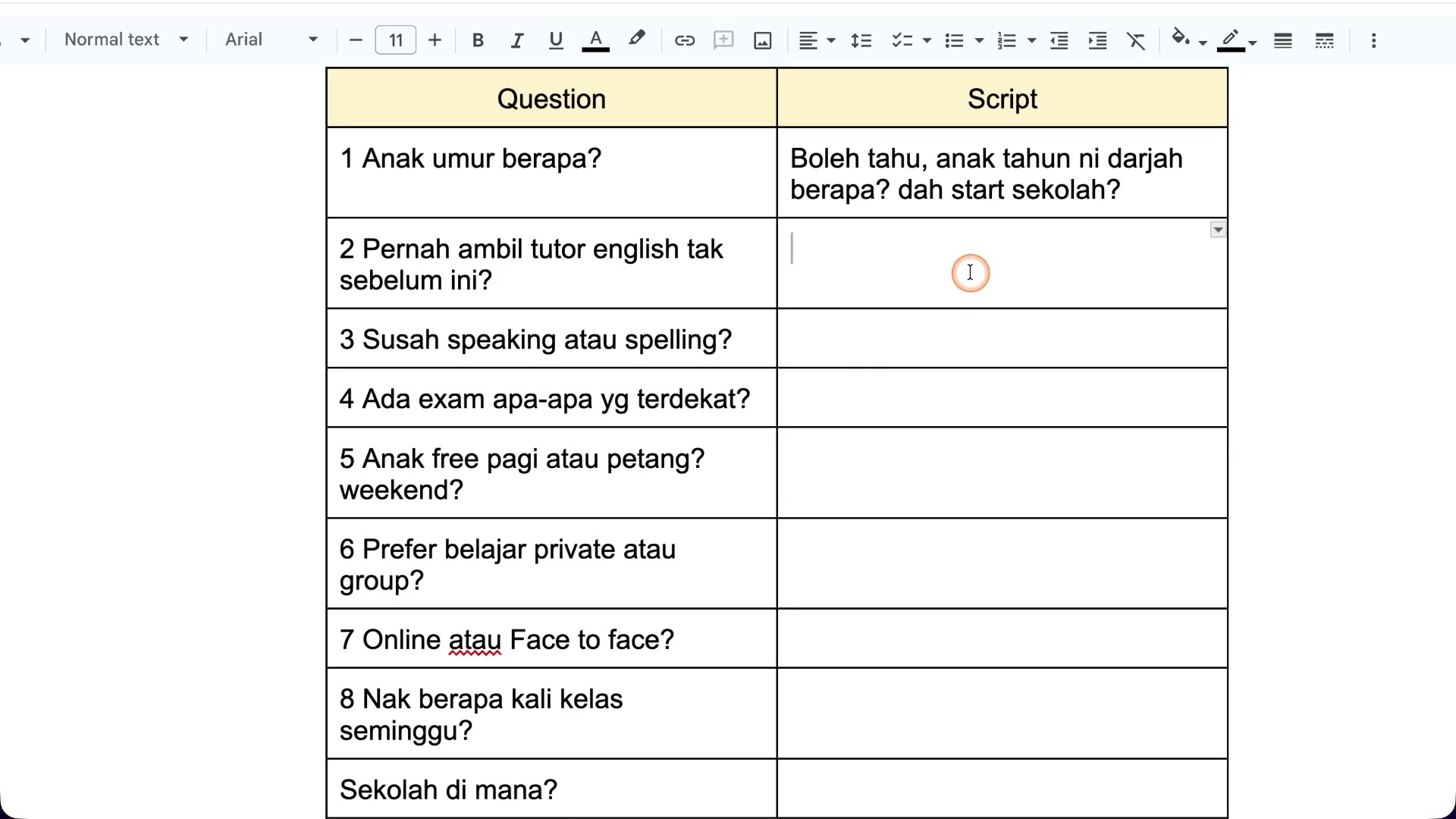Click '4 Ada exam apa-apa yg terdekat?' cell

point(551,399)
